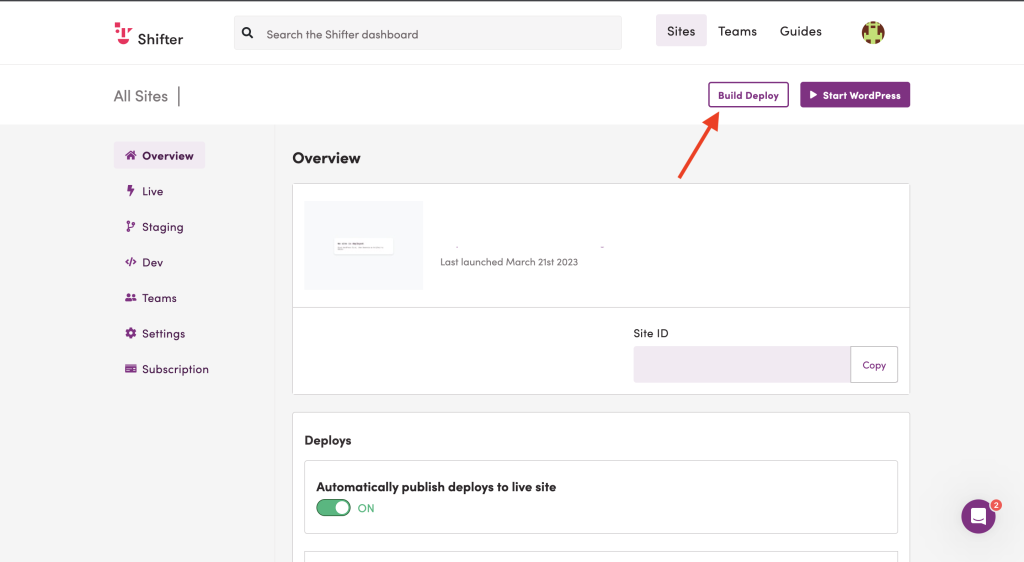
Task: Open the user avatar menu
Action: (x=872, y=32)
